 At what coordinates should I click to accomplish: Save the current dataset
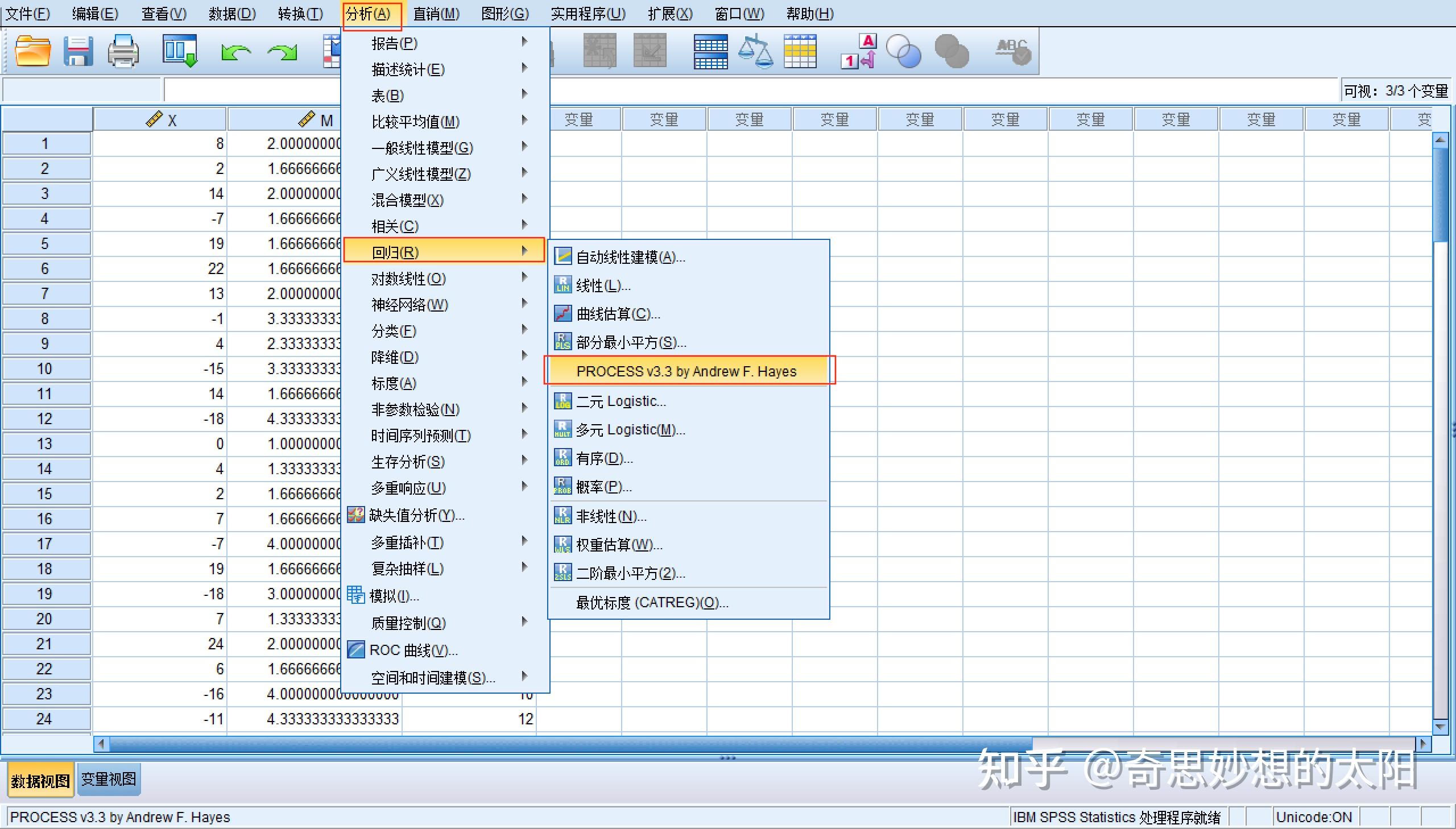point(79,51)
